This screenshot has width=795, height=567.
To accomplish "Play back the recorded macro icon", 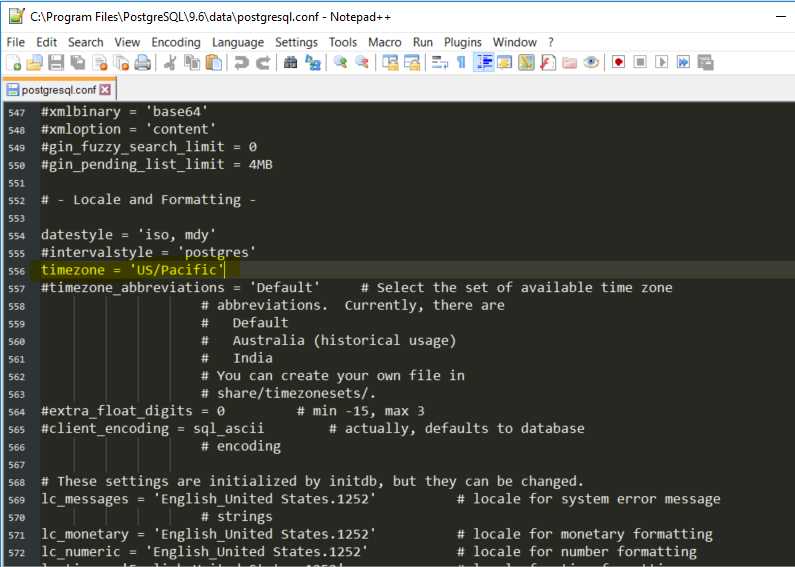I will [662, 62].
